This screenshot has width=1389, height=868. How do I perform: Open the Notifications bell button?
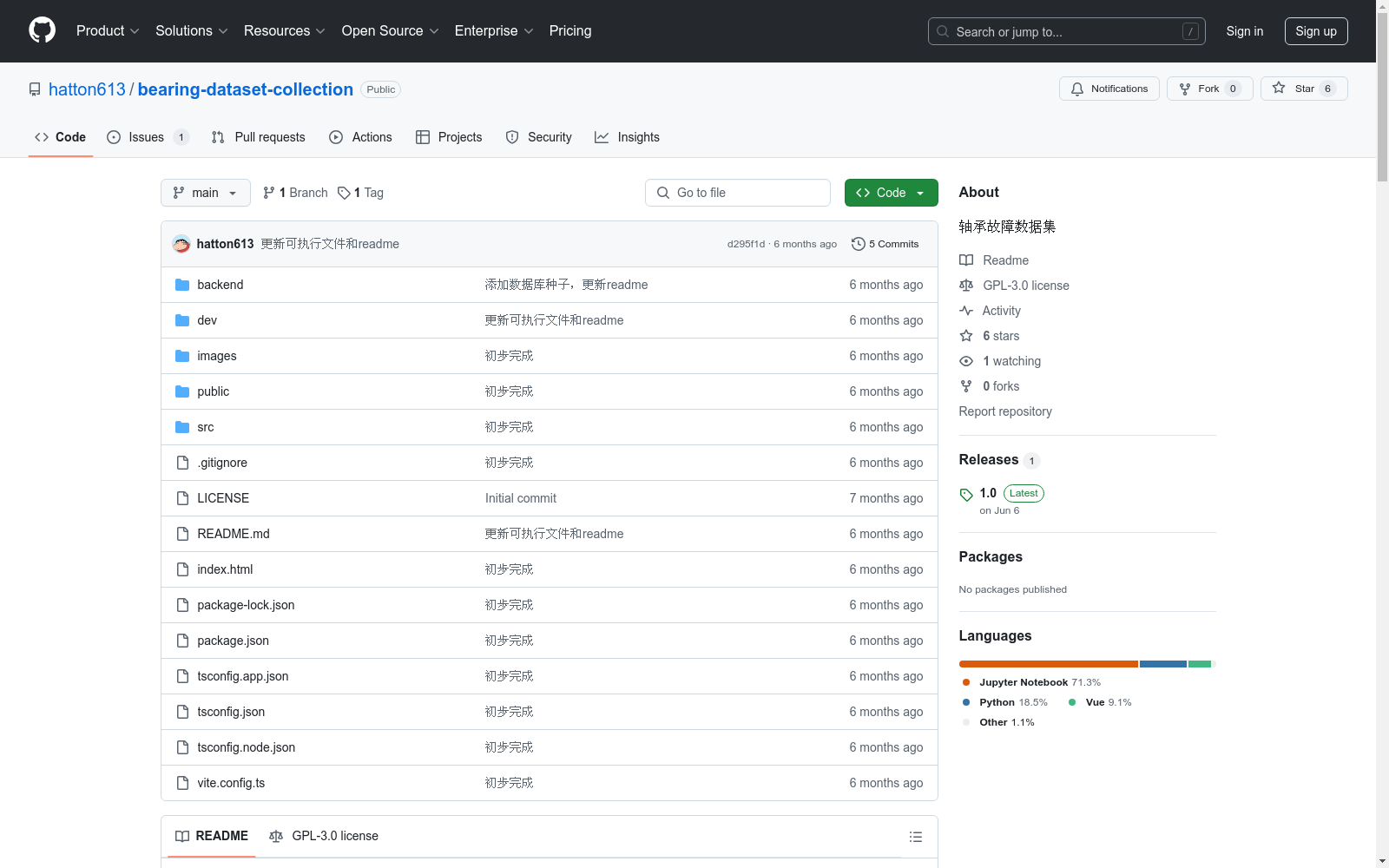(x=1109, y=89)
